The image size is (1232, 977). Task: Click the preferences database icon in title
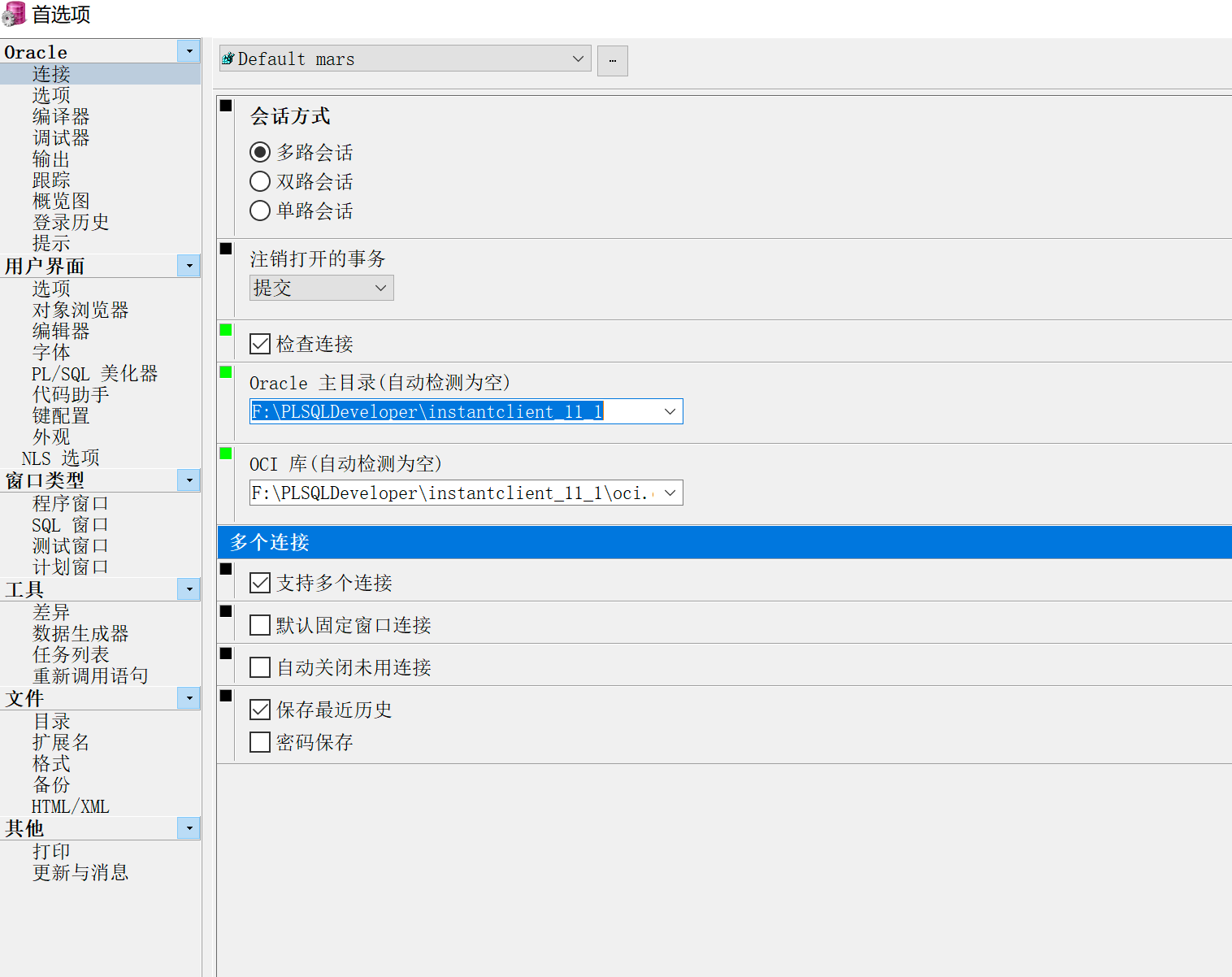click(14, 15)
